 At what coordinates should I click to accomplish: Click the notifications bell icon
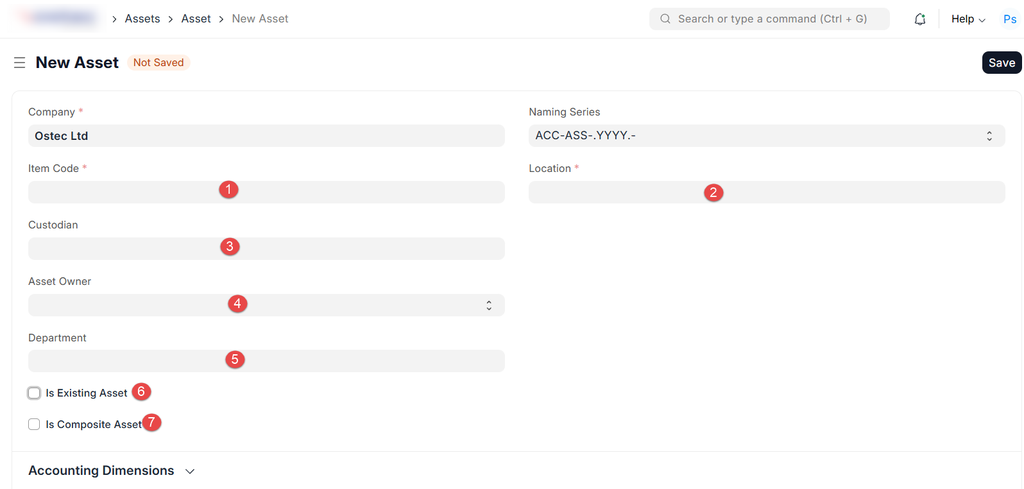(x=920, y=19)
